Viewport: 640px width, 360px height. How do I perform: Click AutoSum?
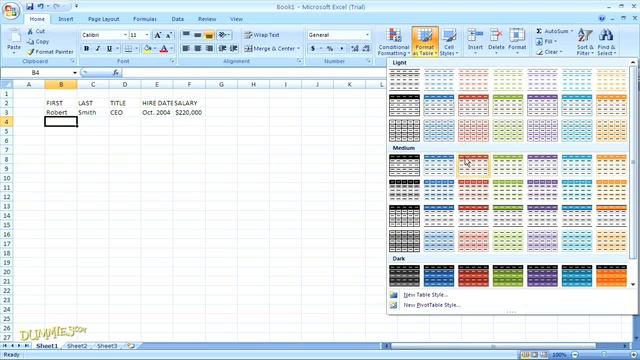pos(555,31)
